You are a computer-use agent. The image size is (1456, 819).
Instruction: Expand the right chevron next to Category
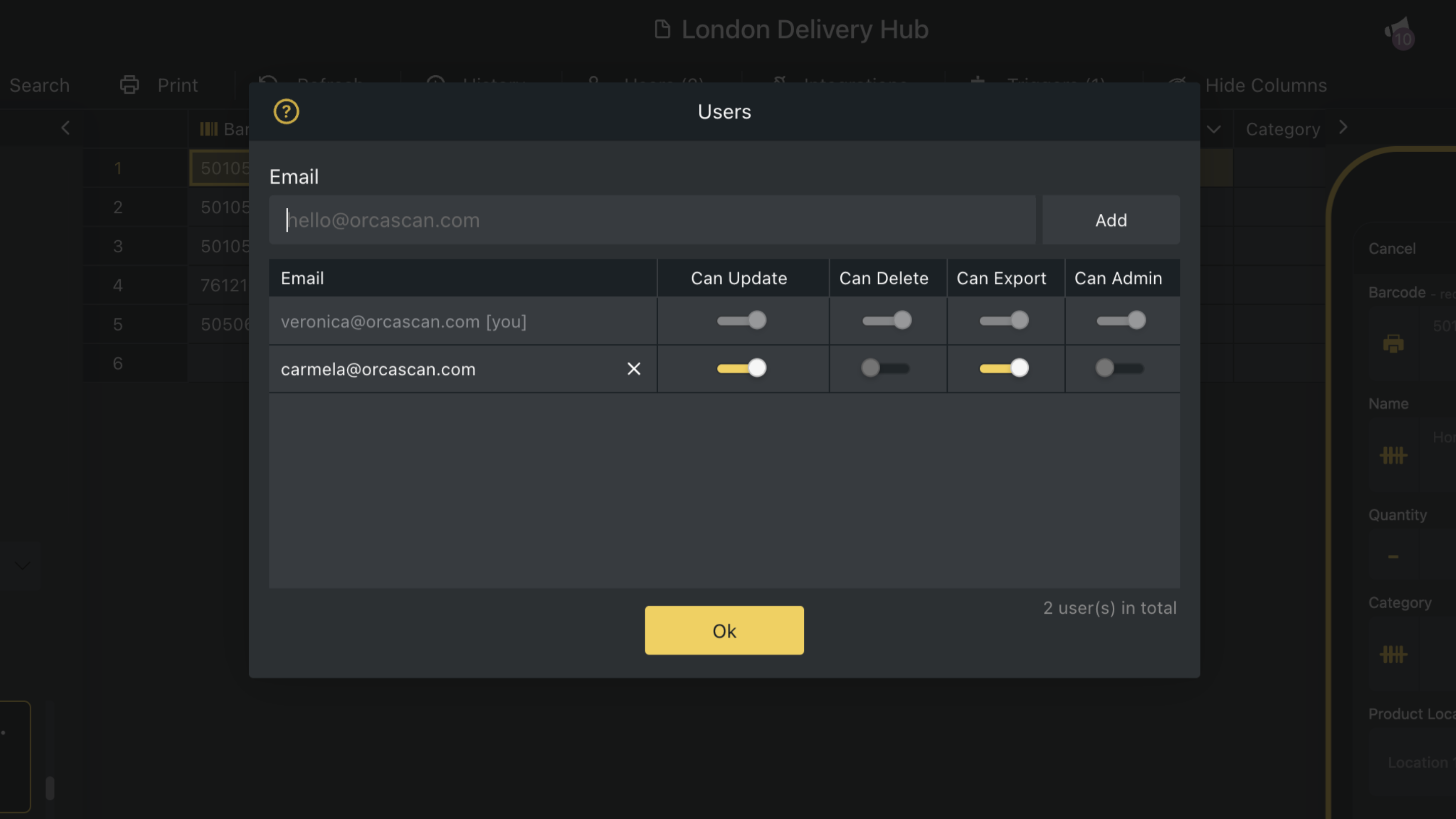[1343, 128]
